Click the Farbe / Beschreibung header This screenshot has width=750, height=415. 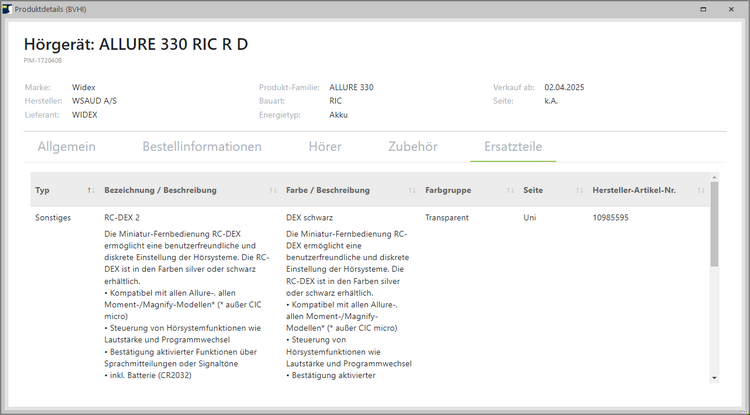(328, 190)
